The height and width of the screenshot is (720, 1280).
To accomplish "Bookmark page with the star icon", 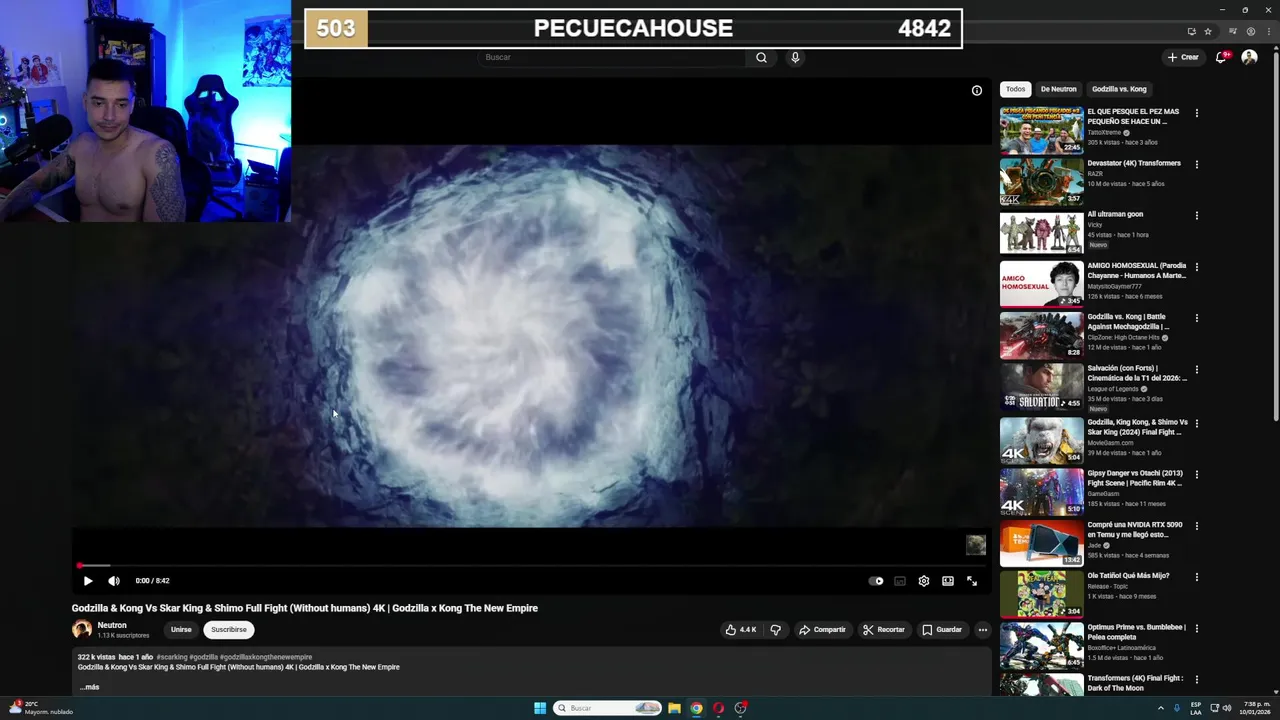I will pyautogui.click(x=1207, y=31).
